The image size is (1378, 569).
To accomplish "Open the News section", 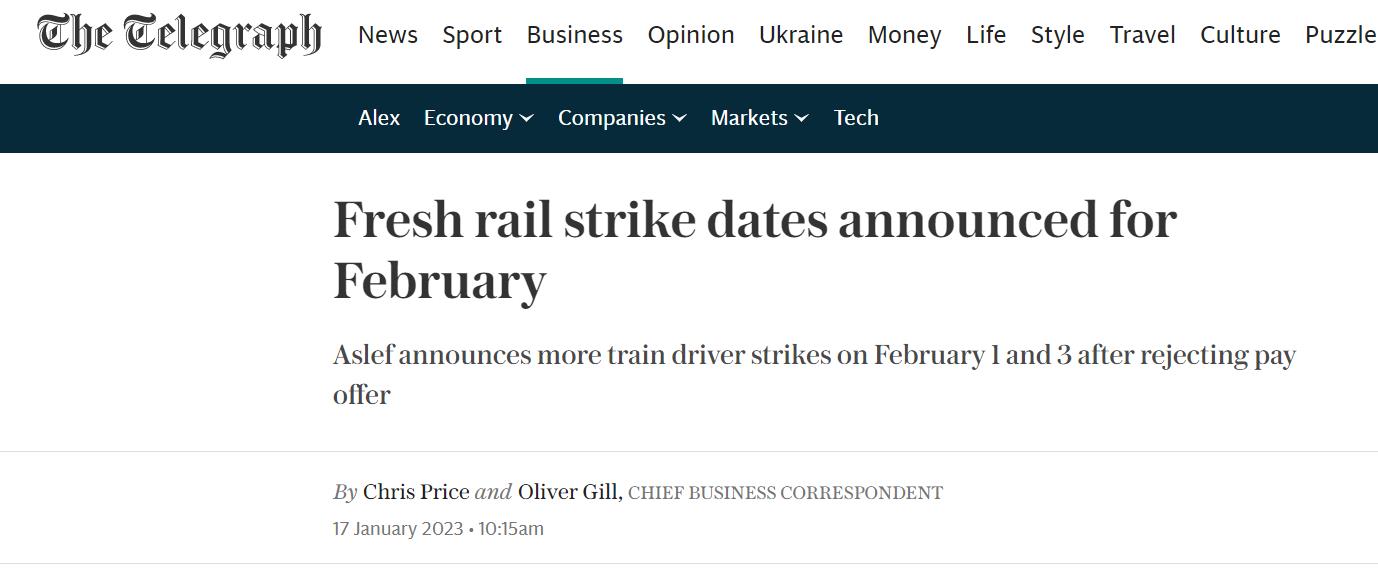I will [388, 35].
